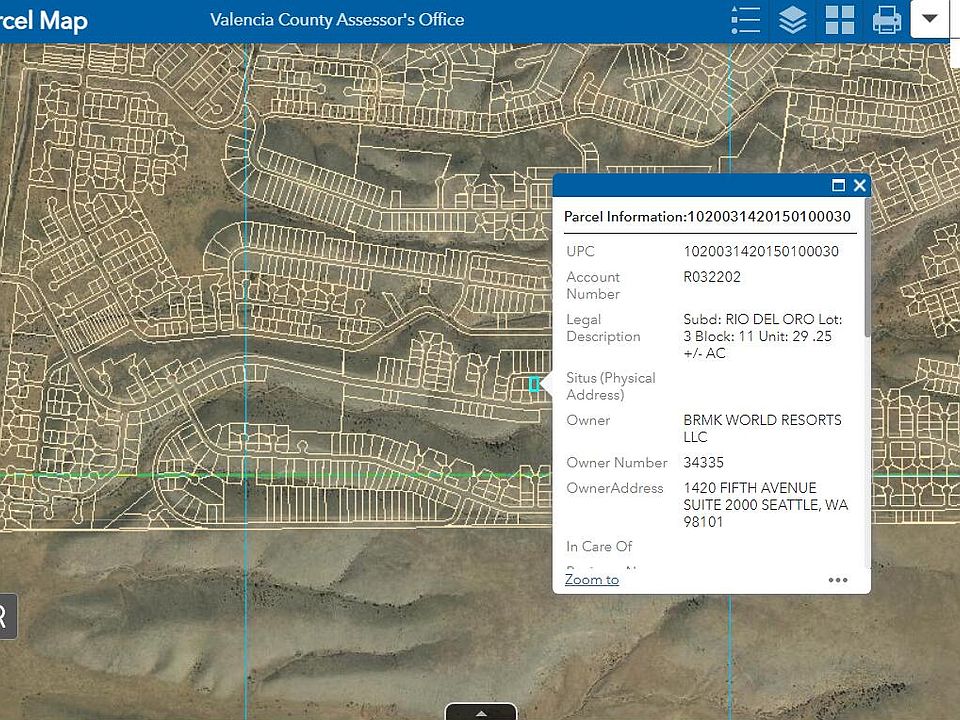Click the partially hidden widget button at left edge
This screenshot has width=960, height=720.
tap(7, 617)
